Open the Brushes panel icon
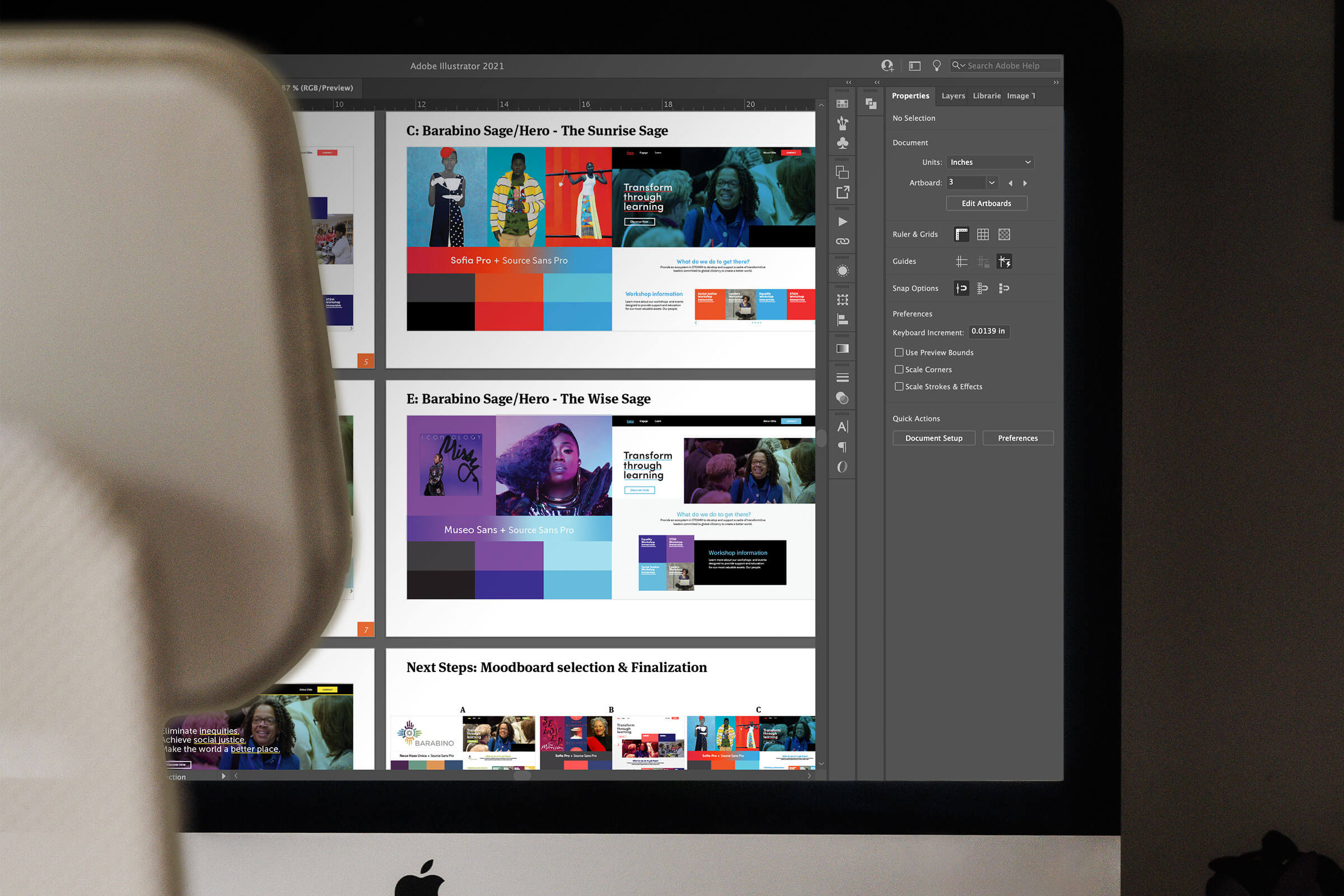The height and width of the screenshot is (896, 1344). click(x=842, y=123)
